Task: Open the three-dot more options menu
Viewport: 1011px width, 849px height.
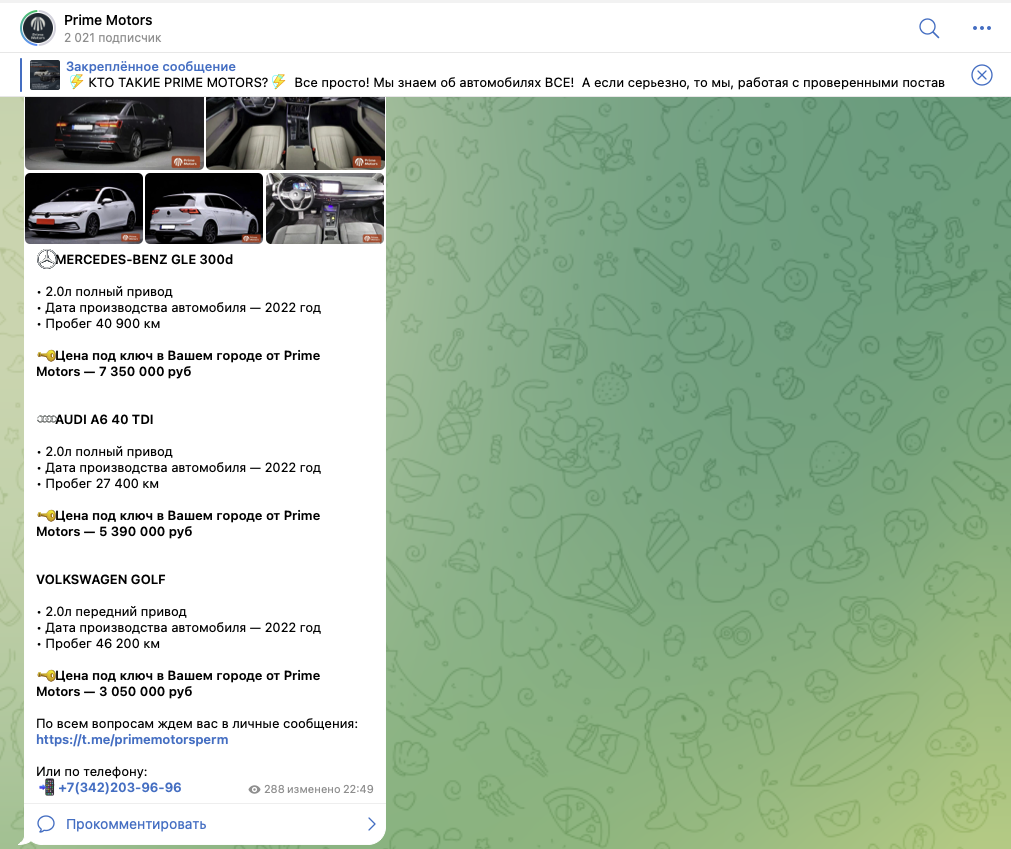Action: point(981,28)
